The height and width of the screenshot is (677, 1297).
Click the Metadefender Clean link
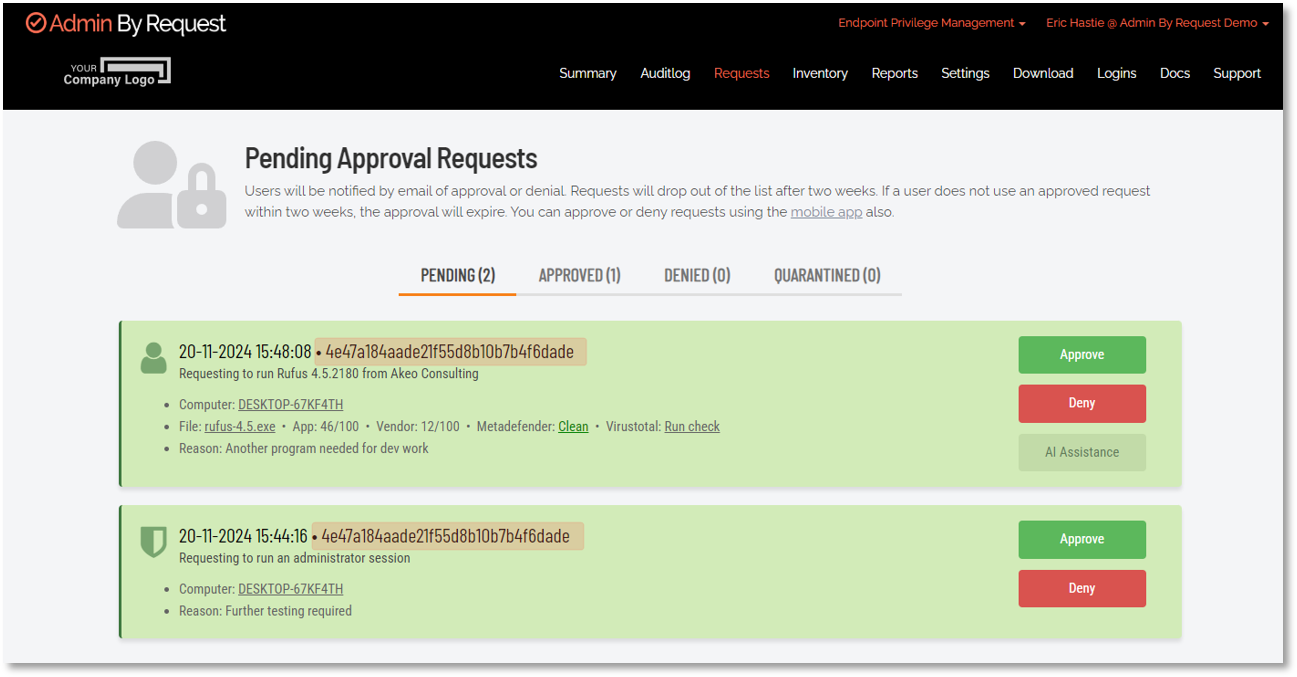573,427
